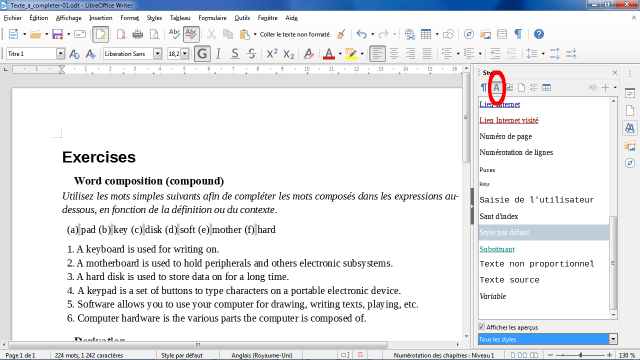Image resolution: width=640 pixels, height=360 pixels.
Task: Open the Affichage menu
Action: tap(69, 18)
